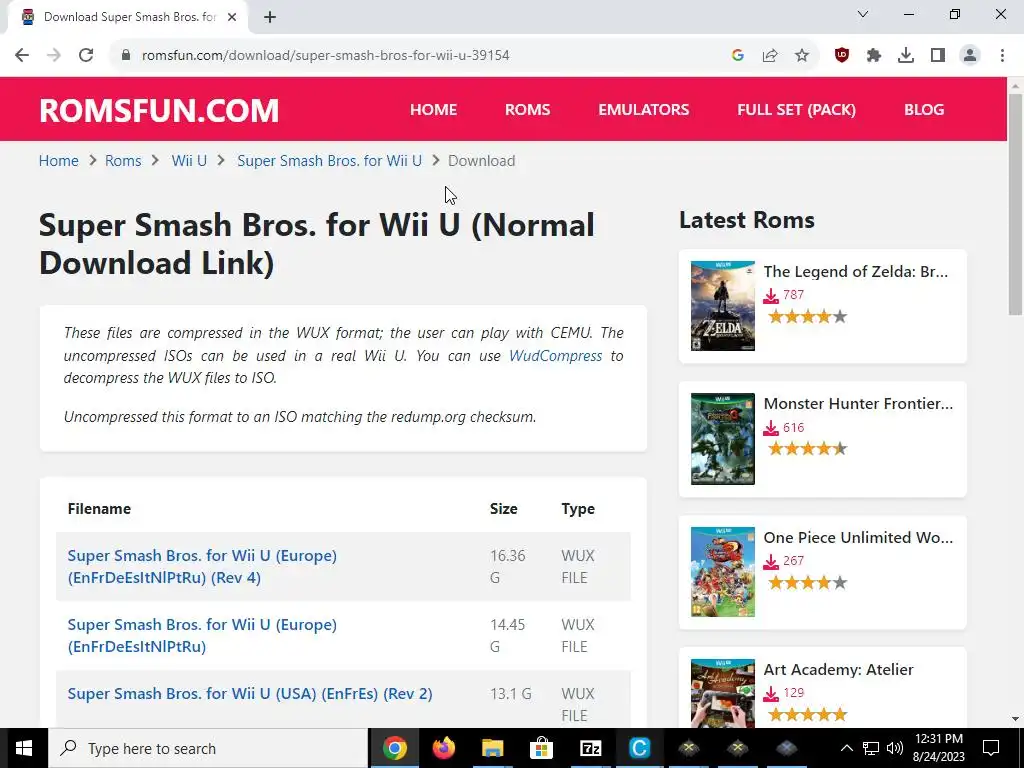The width and height of the screenshot is (1024, 768).
Task: Open One Piece Unlimited World title link
Action: (858, 537)
